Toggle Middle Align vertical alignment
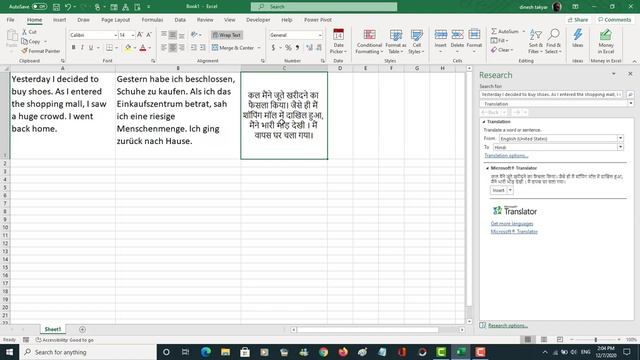The image size is (640, 360). point(173,35)
